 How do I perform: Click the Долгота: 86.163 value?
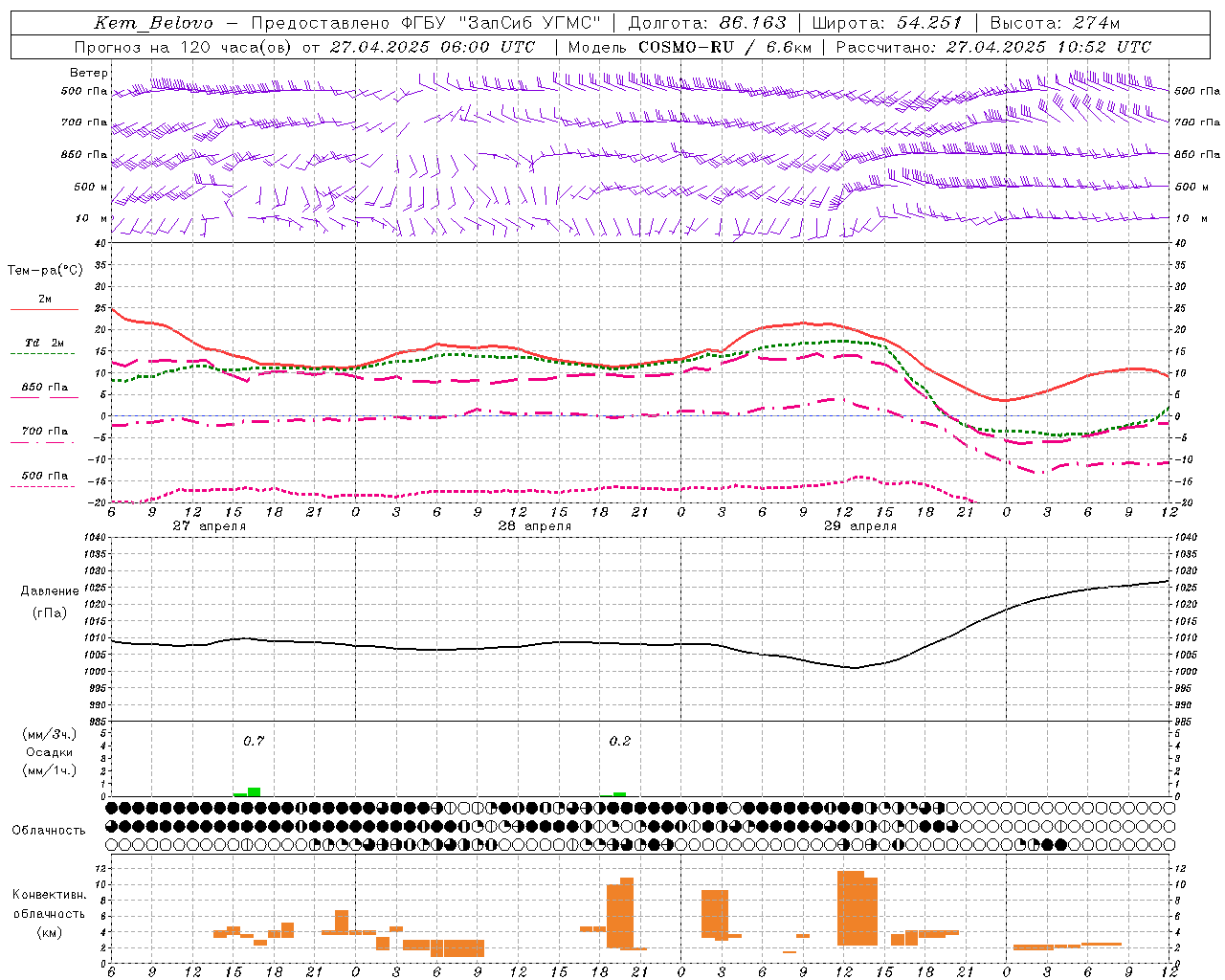point(707,23)
